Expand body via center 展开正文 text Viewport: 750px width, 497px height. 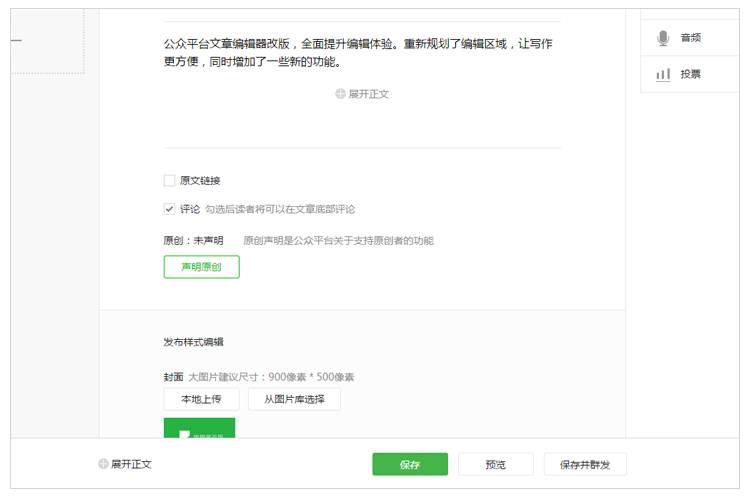[x=368, y=94]
